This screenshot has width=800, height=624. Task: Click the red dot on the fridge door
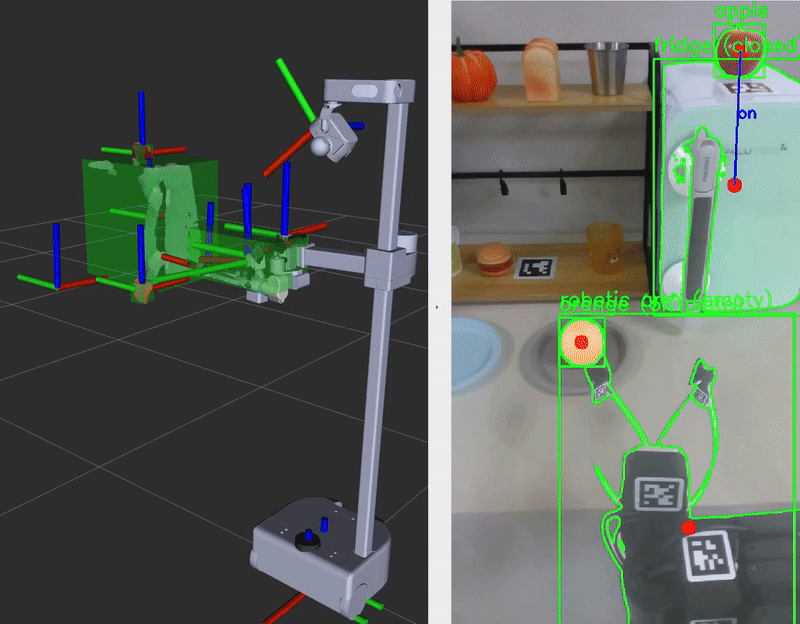point(735,185)
